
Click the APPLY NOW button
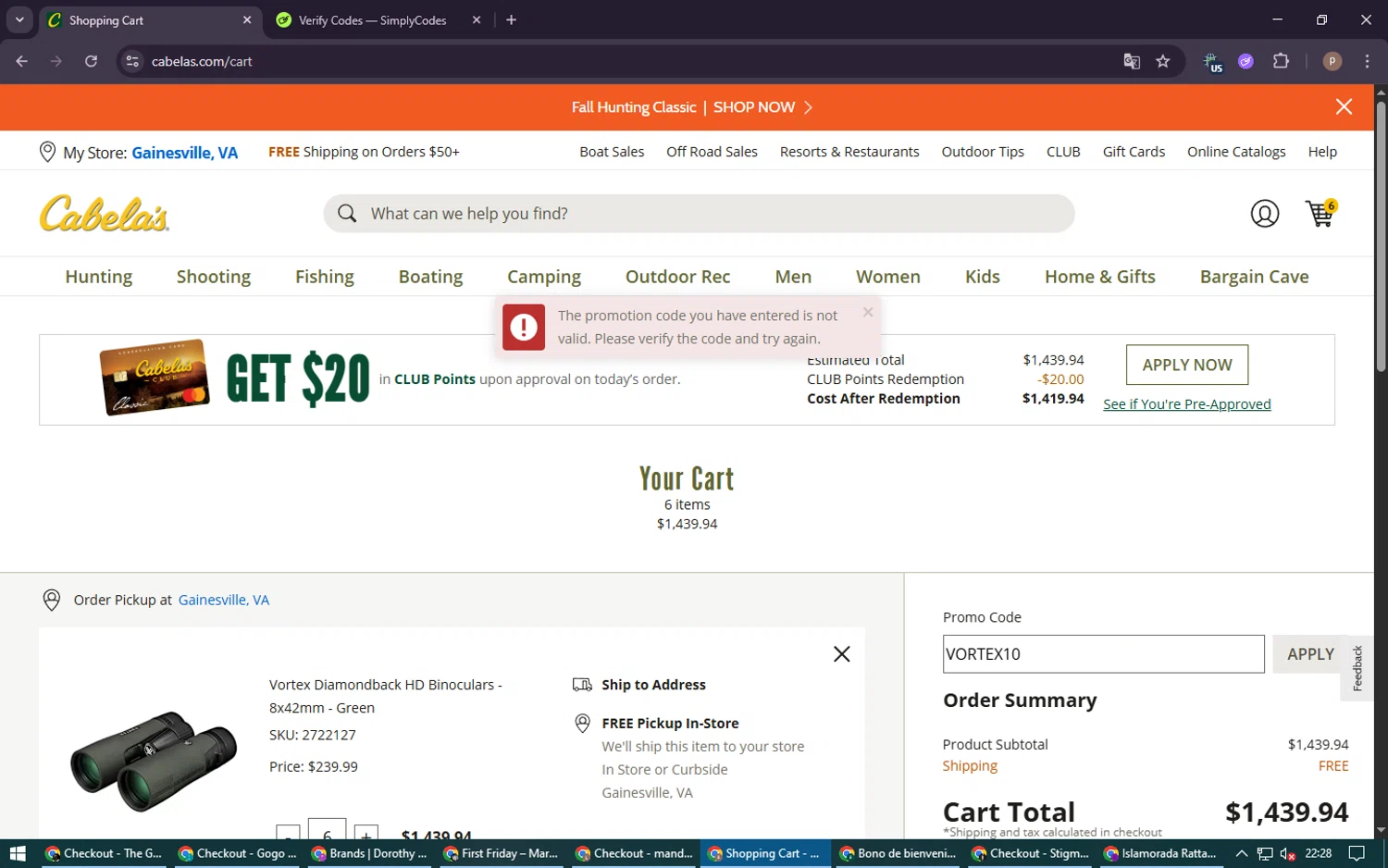[x=1187, y=365]
